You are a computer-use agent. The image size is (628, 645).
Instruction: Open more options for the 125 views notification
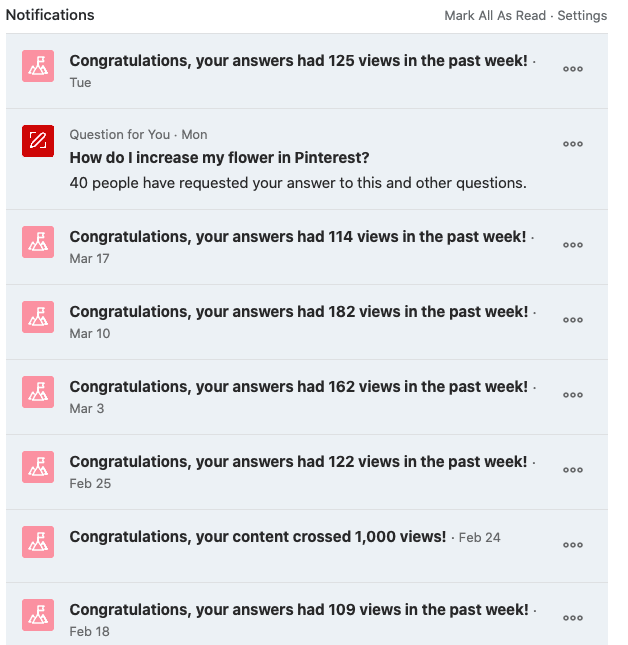click(x=573, y=69)
